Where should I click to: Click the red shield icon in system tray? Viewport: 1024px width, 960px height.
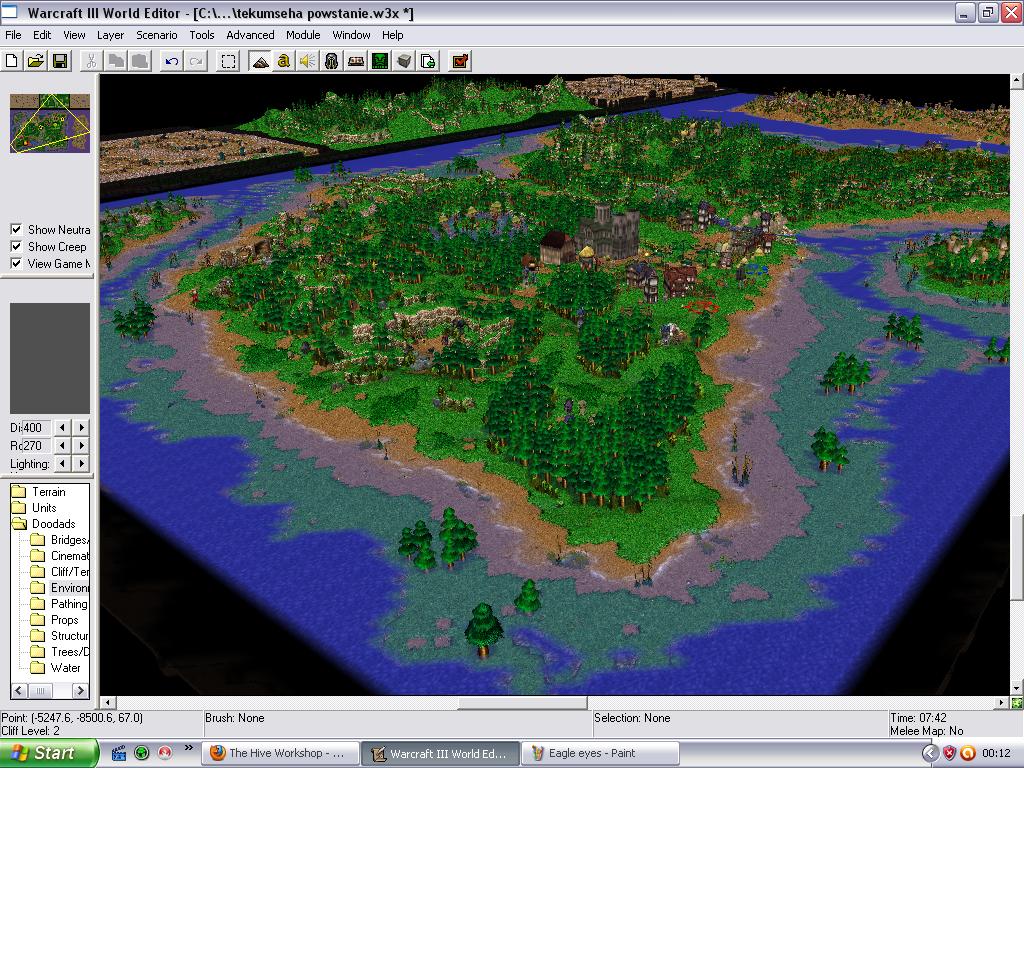coord(950,754)
